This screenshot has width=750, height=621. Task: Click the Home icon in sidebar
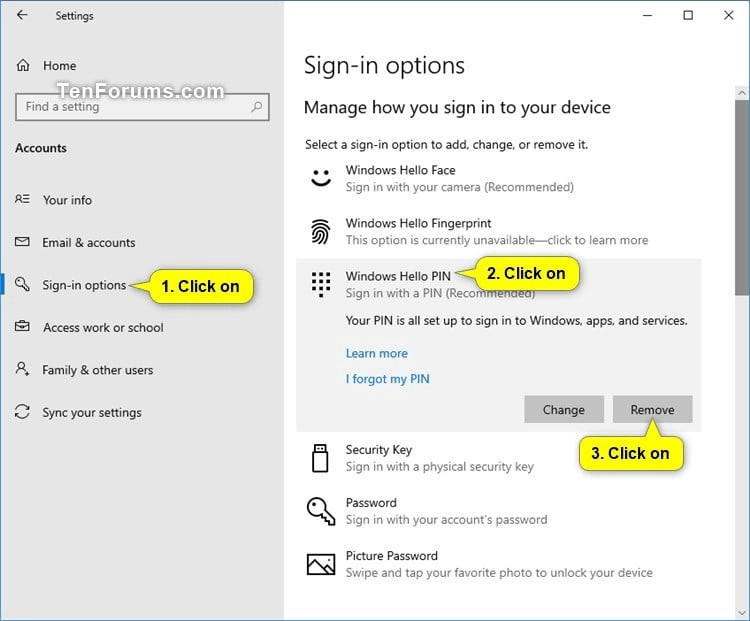click(x=24, y=66)
